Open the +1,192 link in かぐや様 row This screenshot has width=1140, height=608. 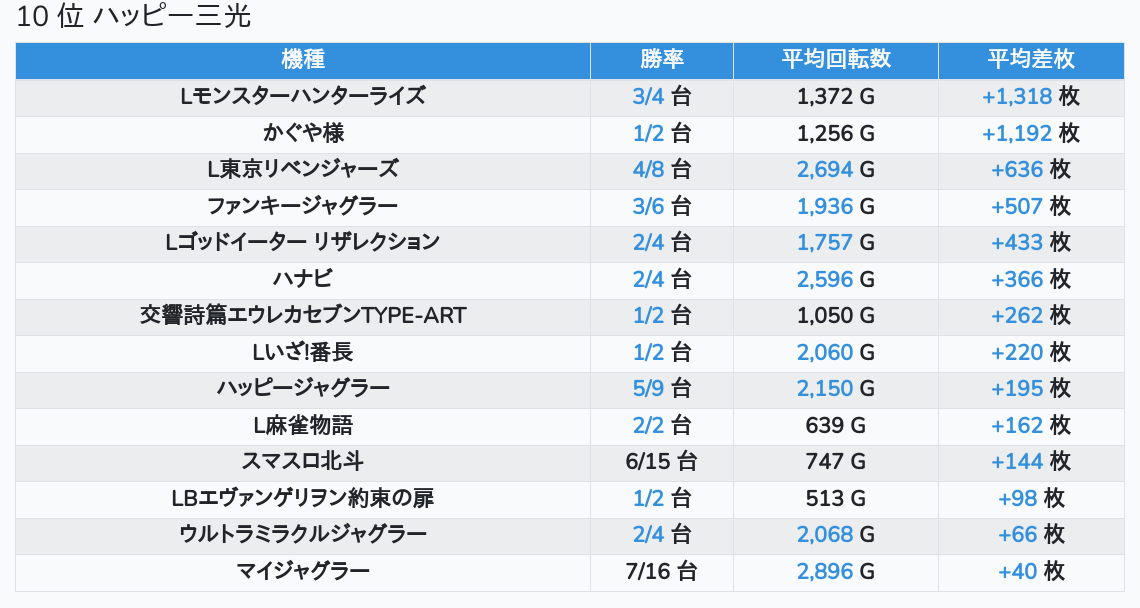1016,133
